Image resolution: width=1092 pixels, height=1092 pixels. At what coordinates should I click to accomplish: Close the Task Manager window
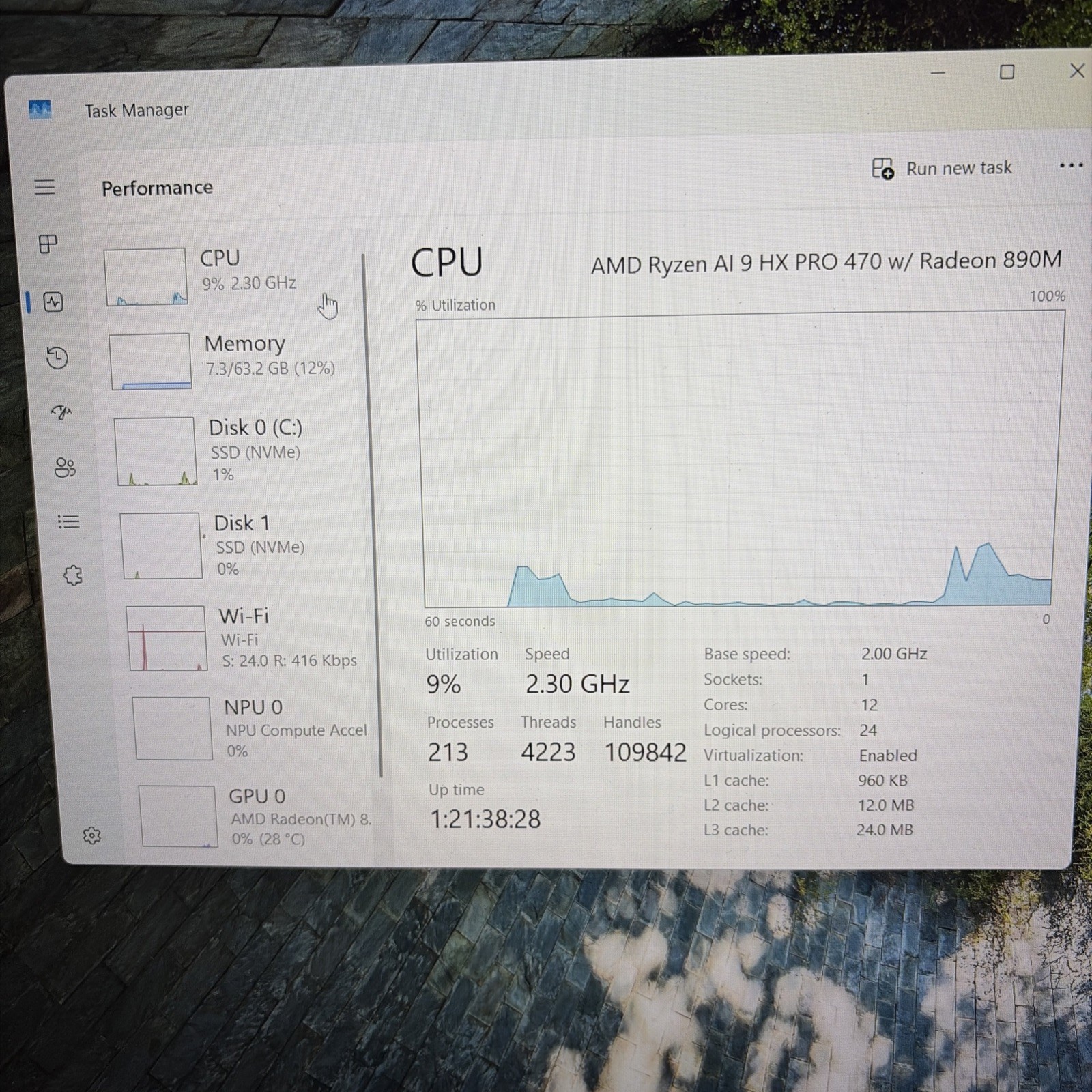(1077, 71)
